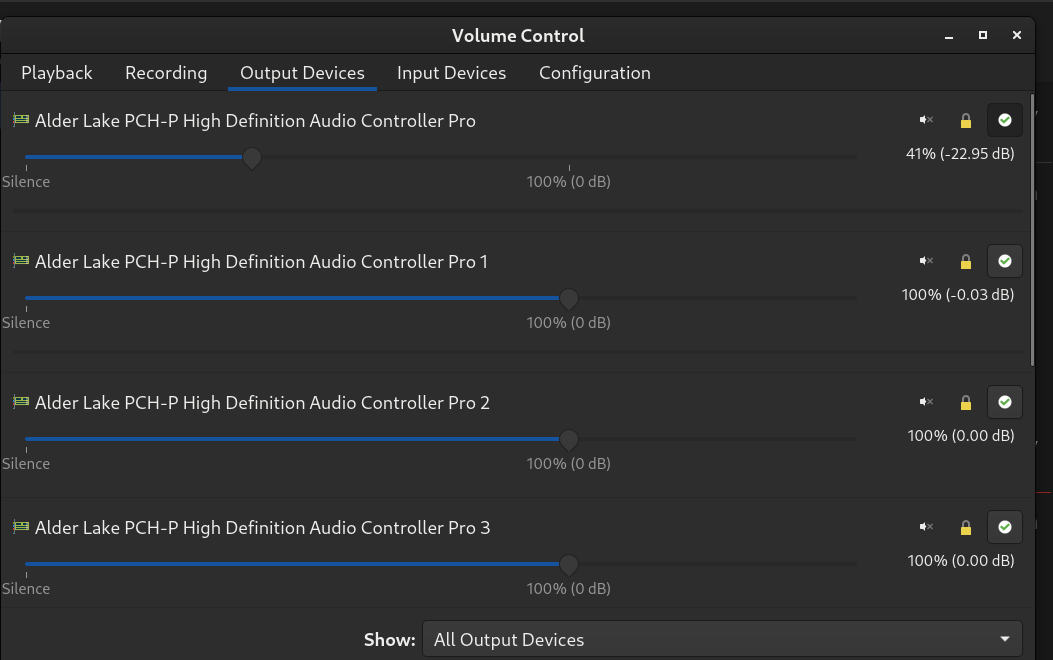Toggle lock channels for Controller Pro 2
Viewport: 1053px width, 660px height.
coord(966,403)
